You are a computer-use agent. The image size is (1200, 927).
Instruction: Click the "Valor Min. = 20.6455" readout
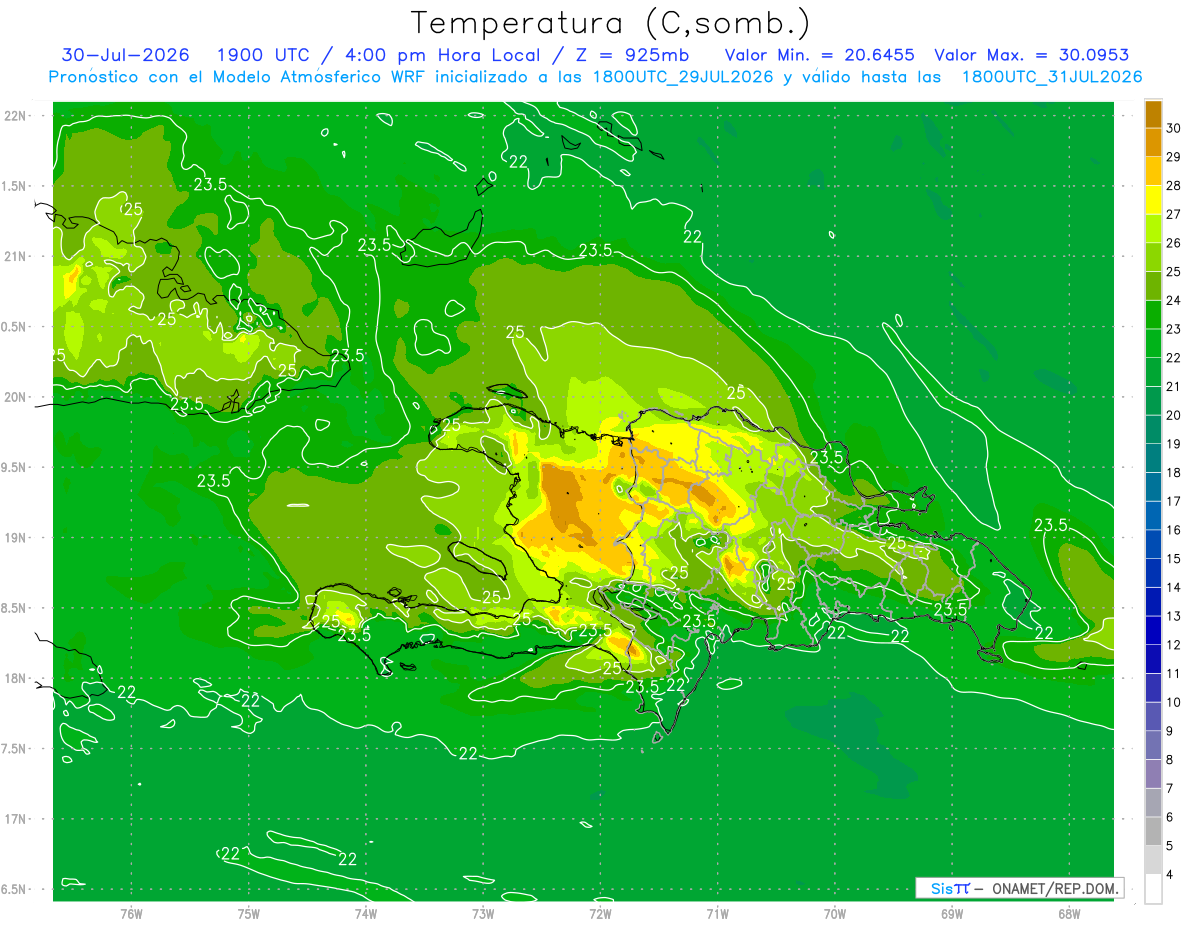coord(819,55)
